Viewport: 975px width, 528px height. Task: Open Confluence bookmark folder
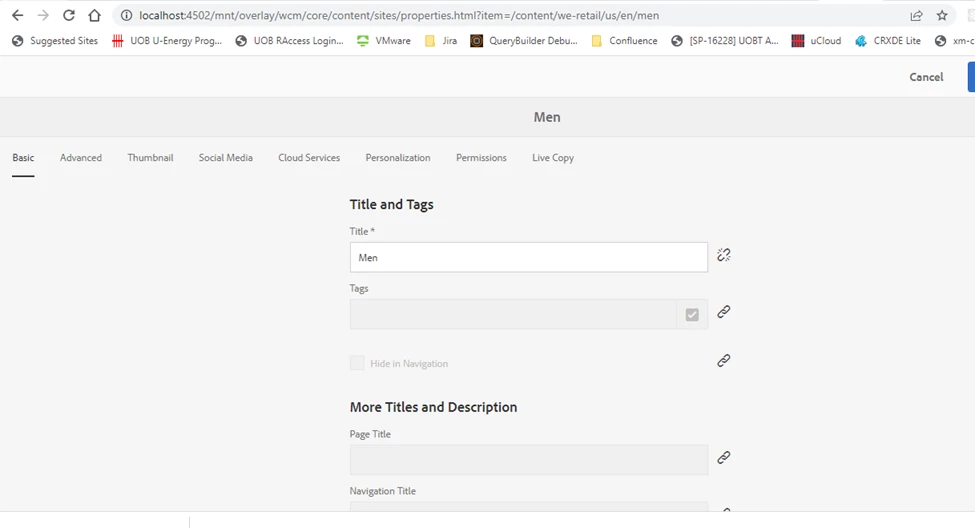click(x=624, y=41)
